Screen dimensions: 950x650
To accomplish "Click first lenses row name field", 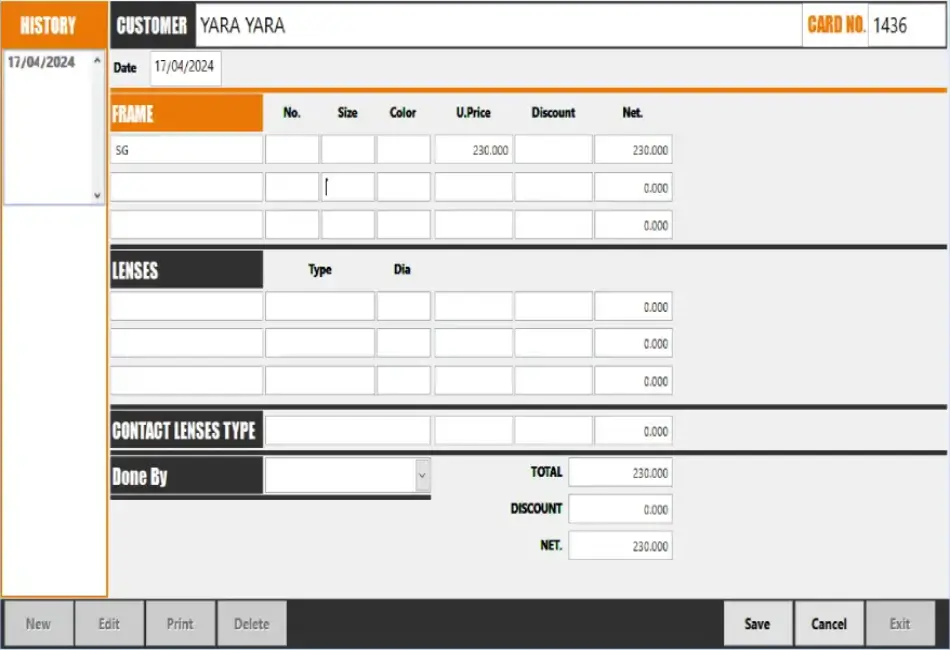I will pos(187,307).
